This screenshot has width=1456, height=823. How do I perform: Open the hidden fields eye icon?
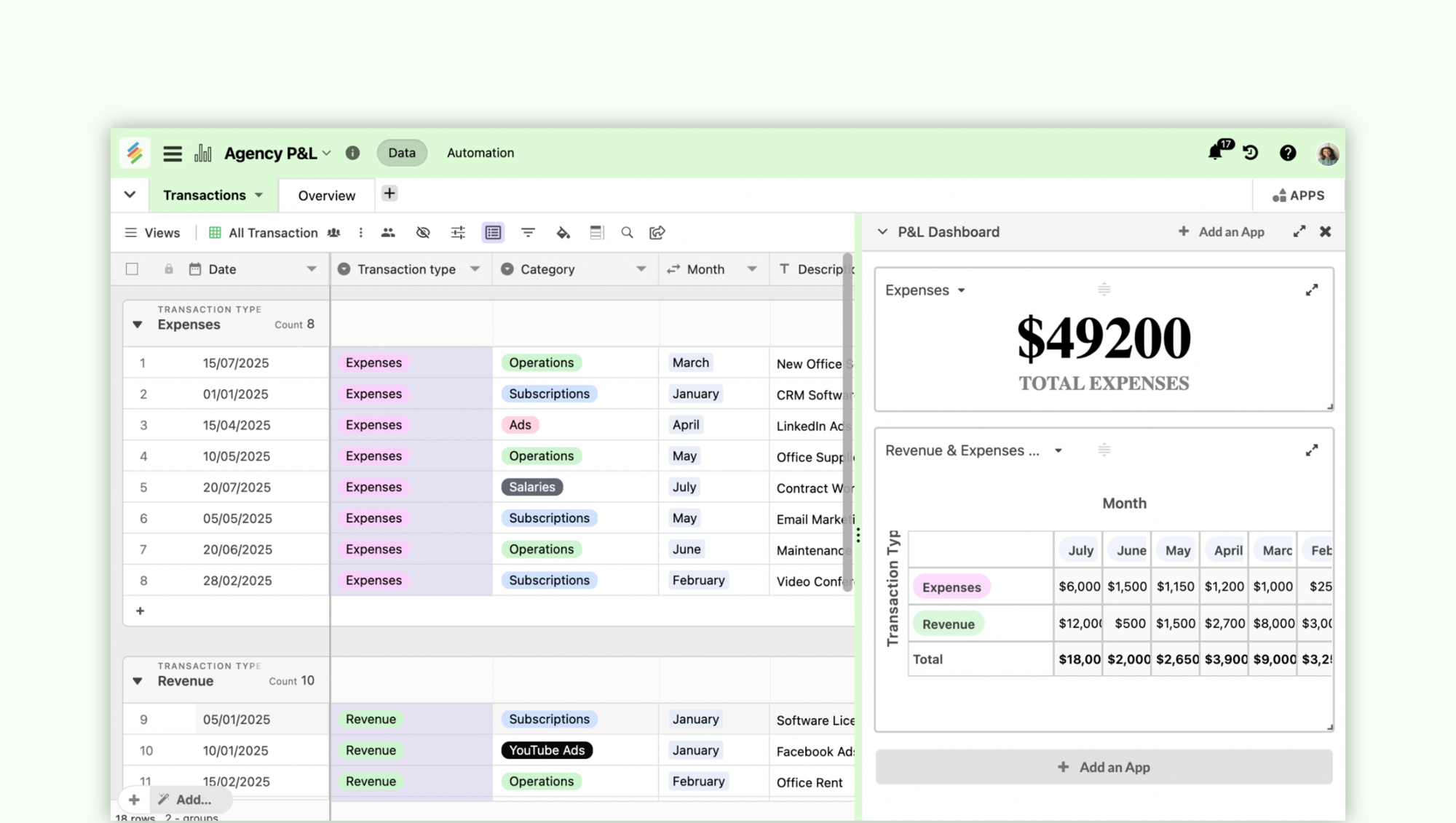[x=422, y=233]
